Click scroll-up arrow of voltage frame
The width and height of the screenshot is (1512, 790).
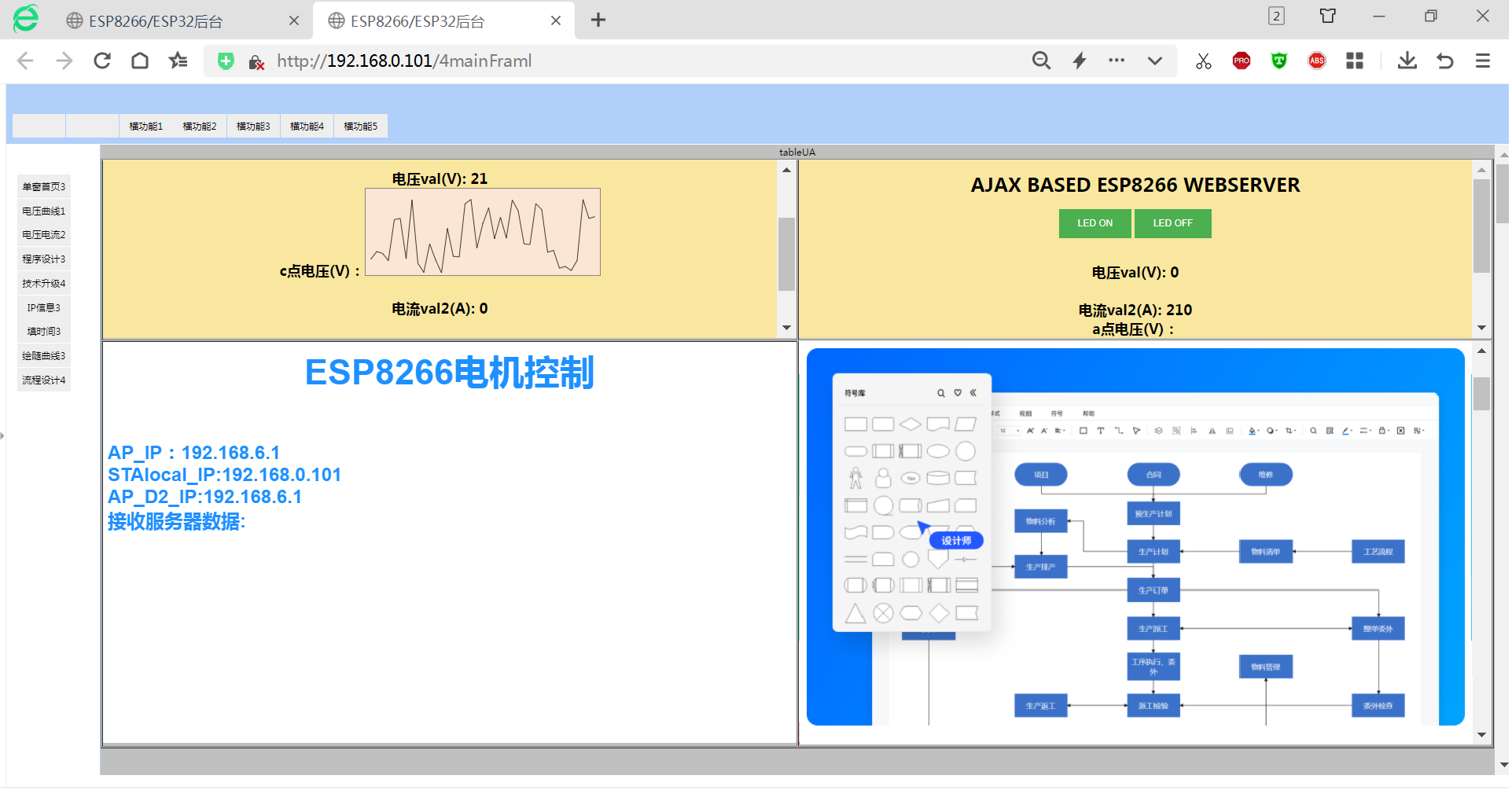pos(786,170)
